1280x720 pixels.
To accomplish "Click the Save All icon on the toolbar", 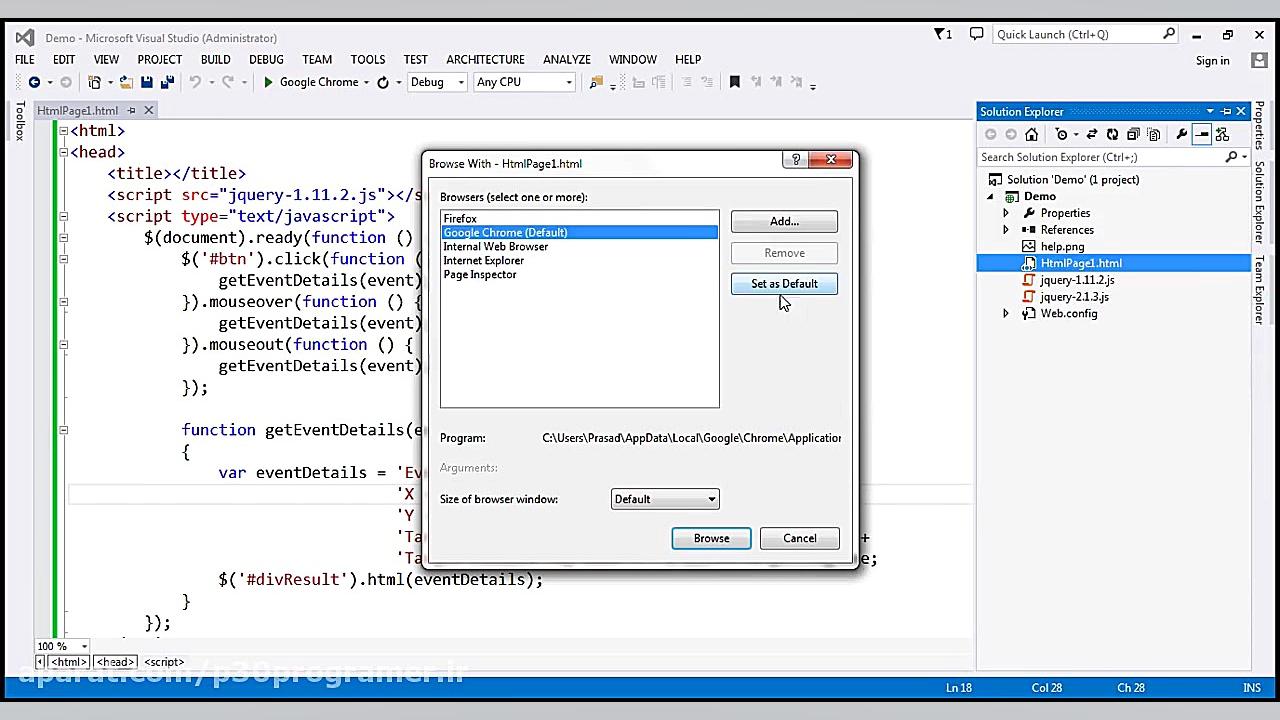I will [165, 82].
